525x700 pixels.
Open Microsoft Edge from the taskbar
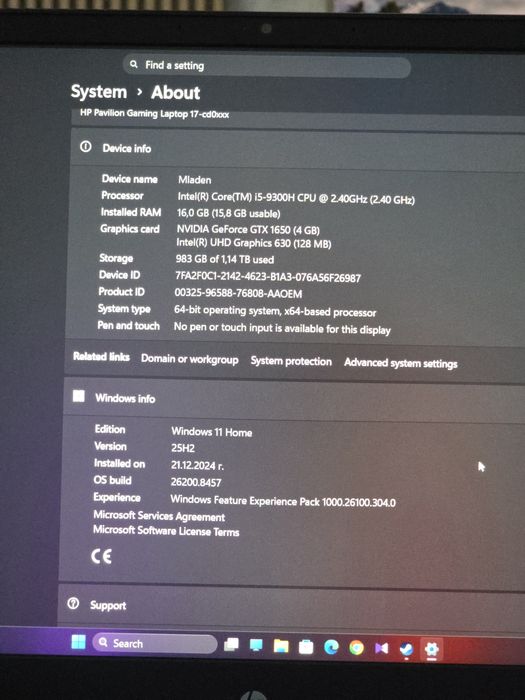point(331,647)
